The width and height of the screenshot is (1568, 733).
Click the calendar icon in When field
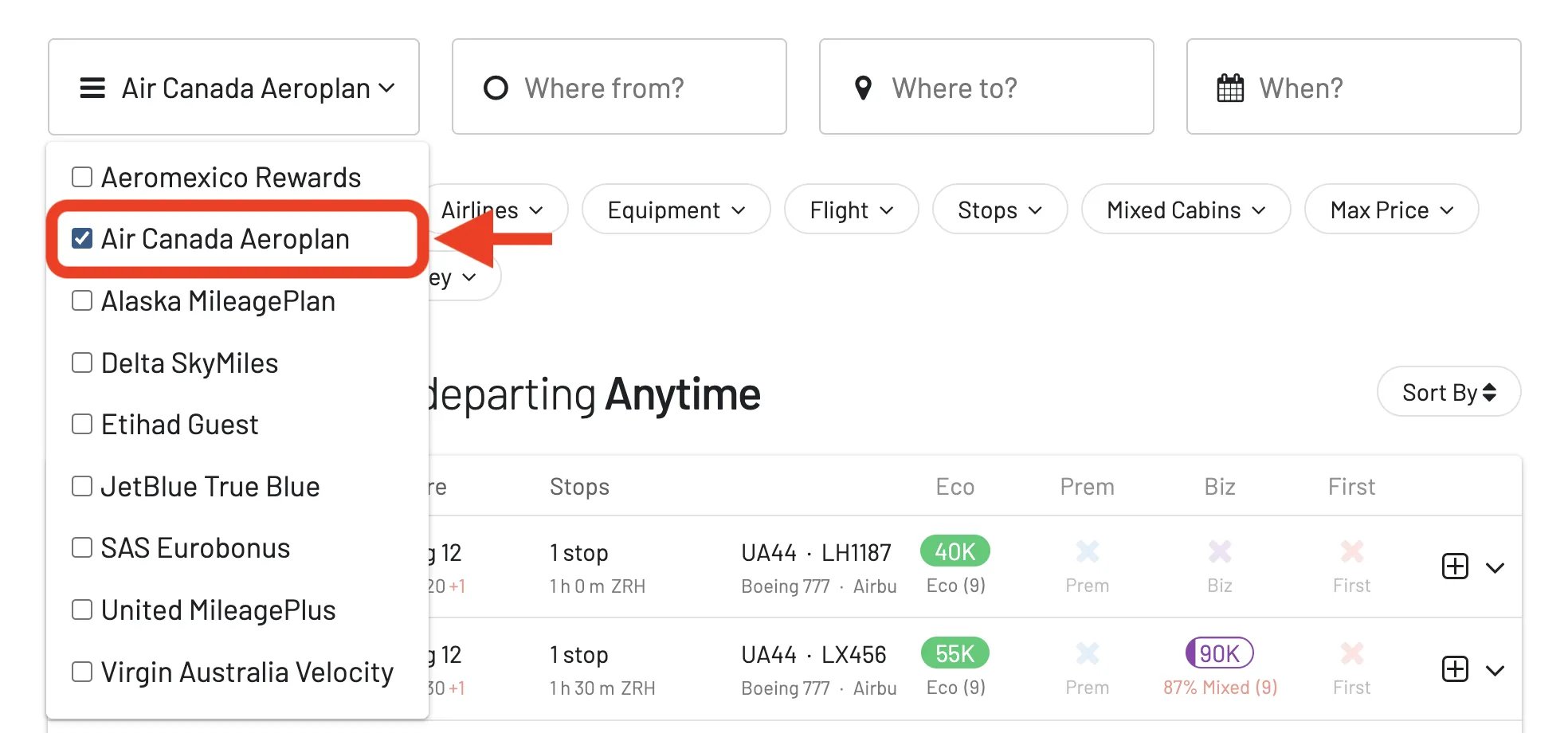pyautogui.click(x=1230, y=88)
